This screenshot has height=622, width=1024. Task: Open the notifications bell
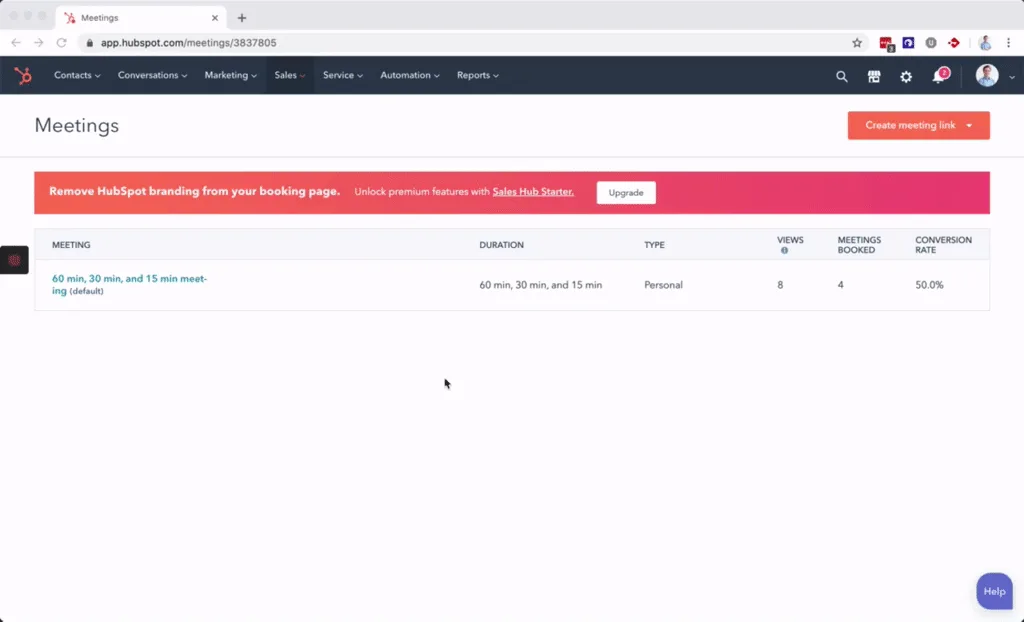(940, 76)
